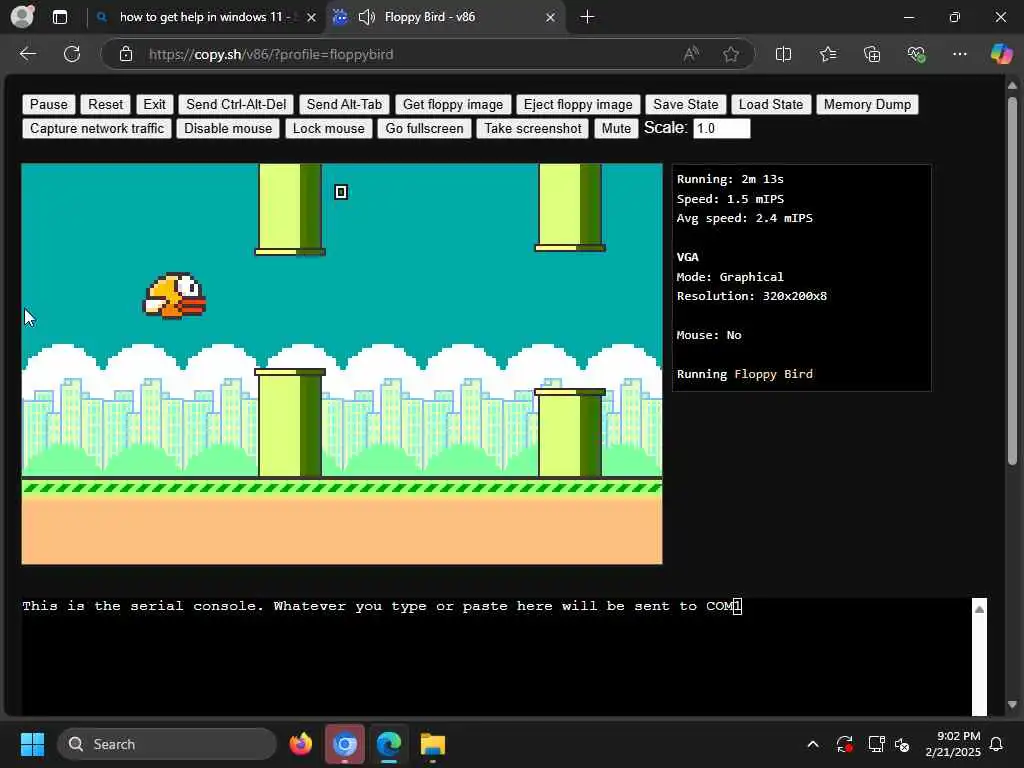The height and width of the screenshot is (768, 1024).
Task: Reload the page with refresh icon
Action: pos(72,54)
